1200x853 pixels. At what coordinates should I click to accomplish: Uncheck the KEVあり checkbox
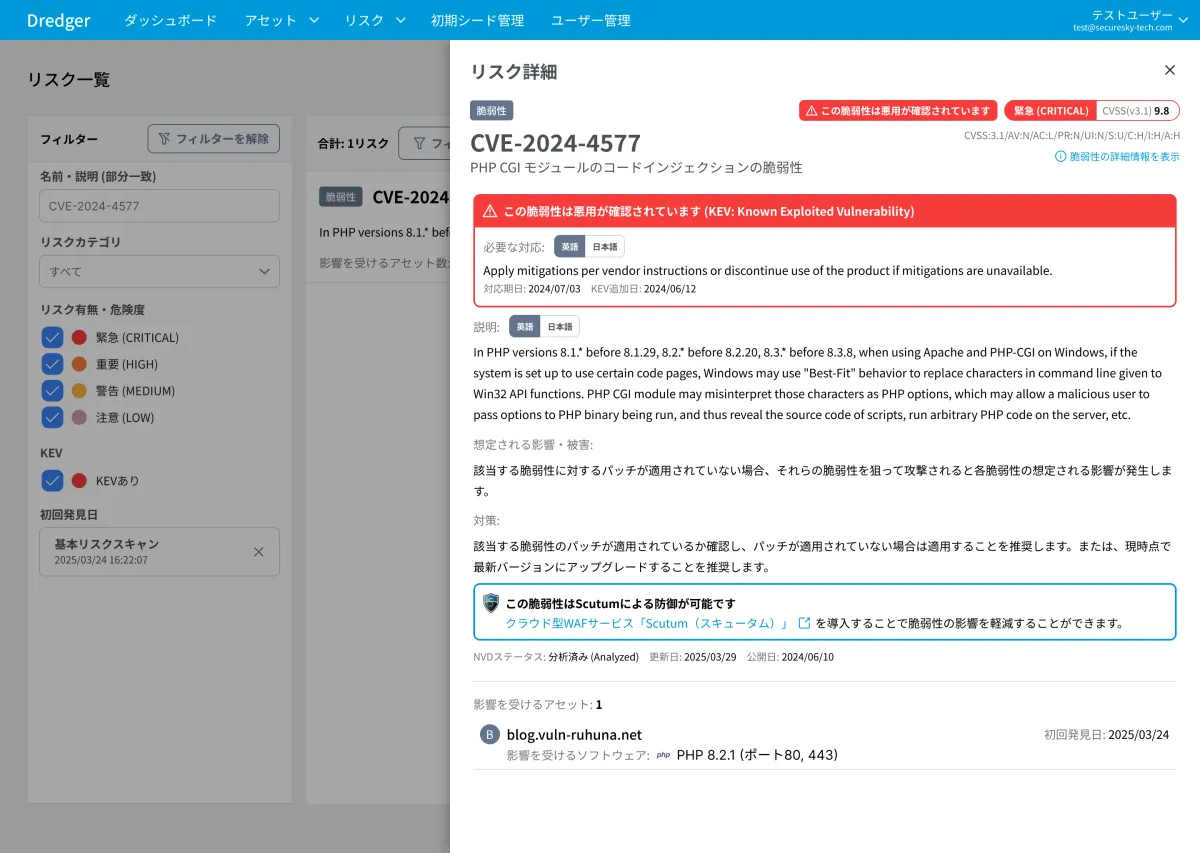[52, 481]
